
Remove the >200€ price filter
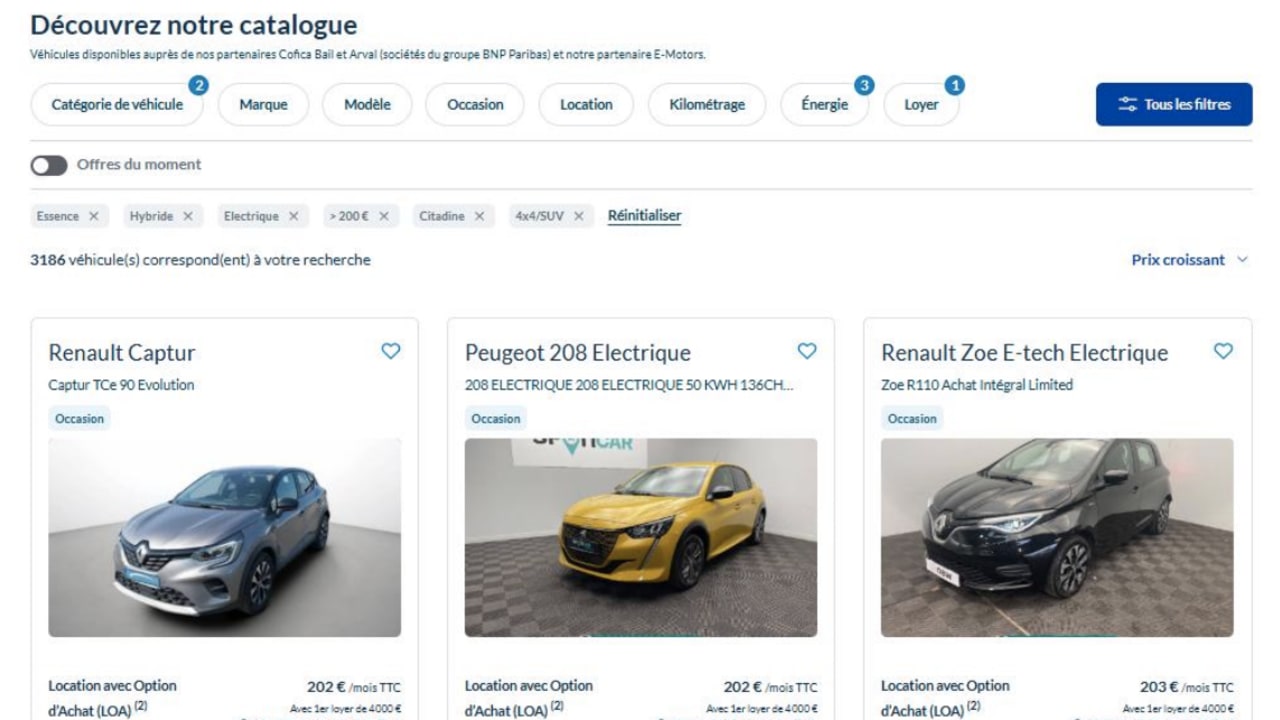[386, 215]
